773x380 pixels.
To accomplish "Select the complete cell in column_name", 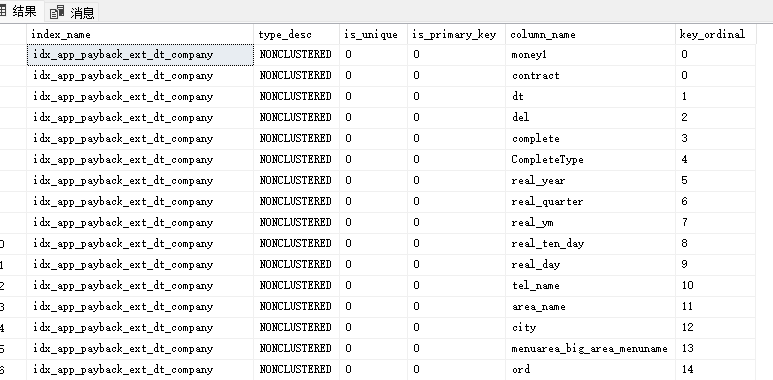I will [591, 138].
